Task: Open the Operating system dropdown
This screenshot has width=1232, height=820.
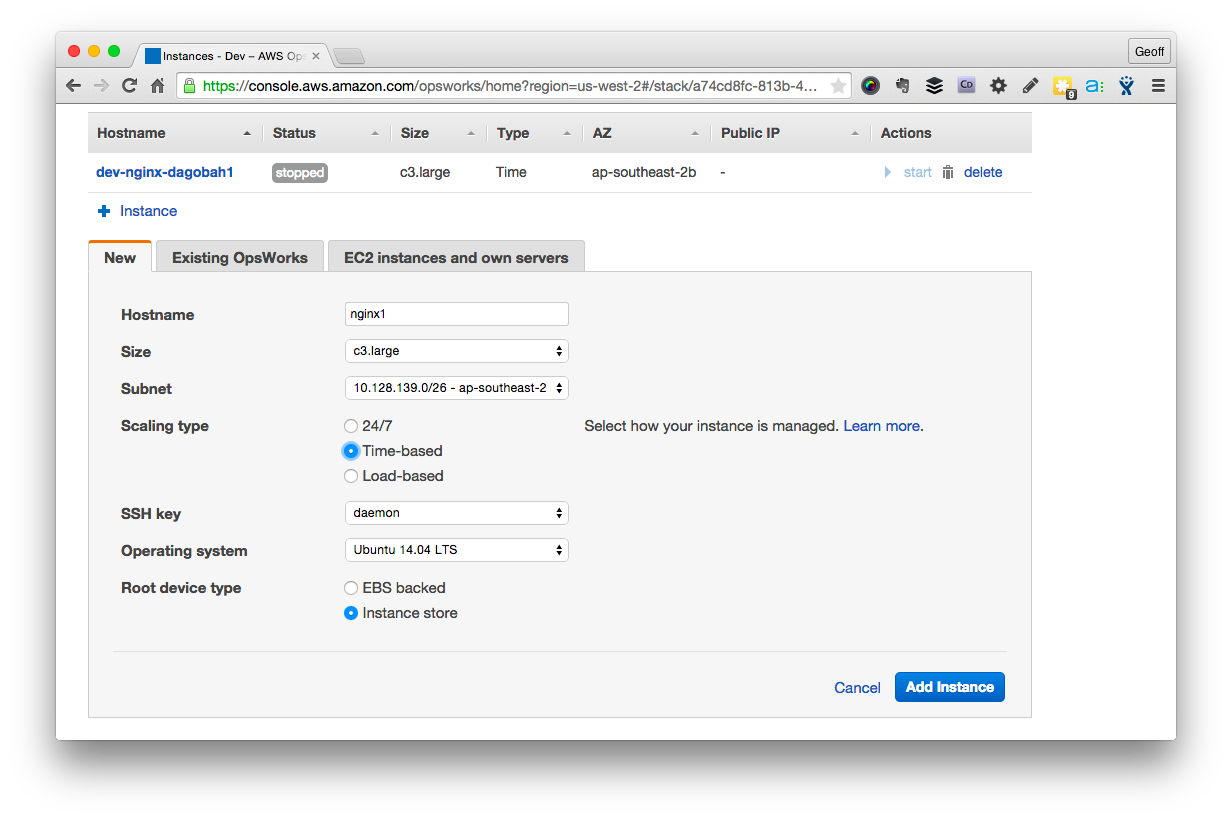Action: [456, 550]
